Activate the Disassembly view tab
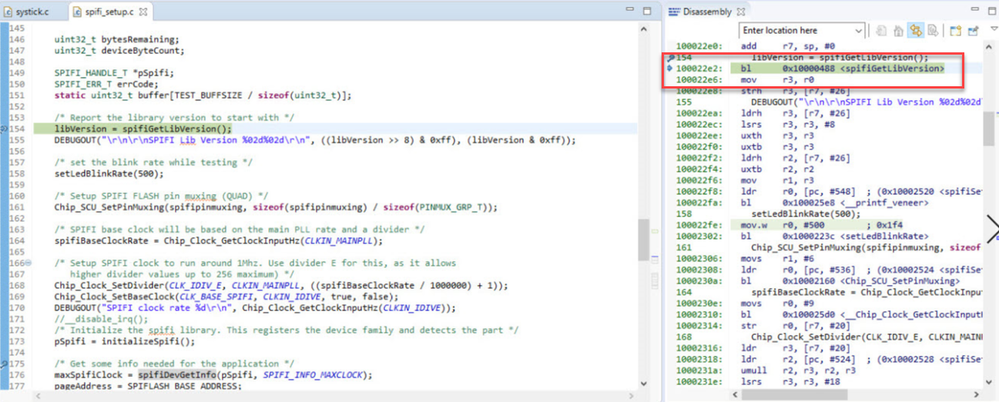This screenshot has height=402, width=999. 706,11
